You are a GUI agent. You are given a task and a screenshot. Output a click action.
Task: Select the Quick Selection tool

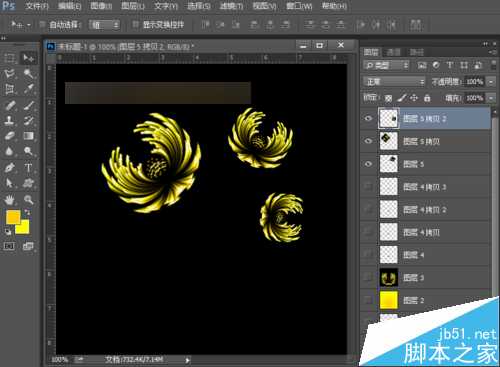[x=28, y=73]
